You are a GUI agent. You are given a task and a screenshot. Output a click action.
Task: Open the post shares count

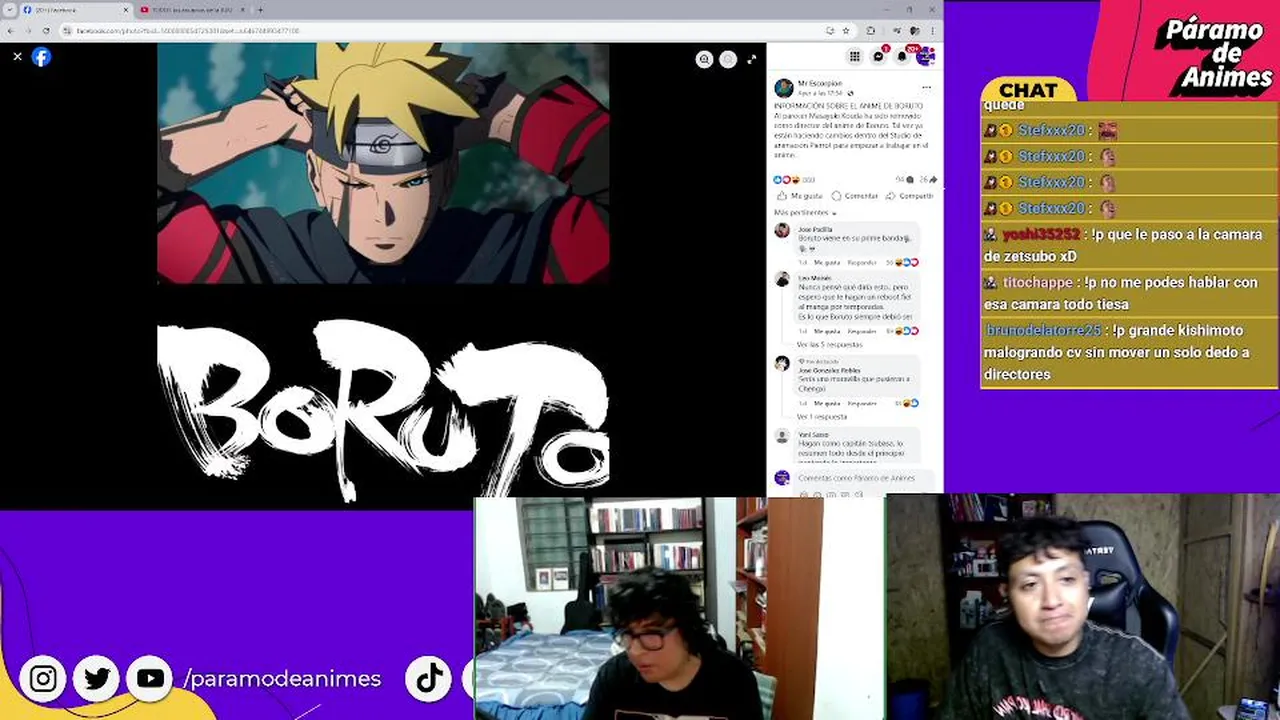pyautogui.click(x=928, y=180)
